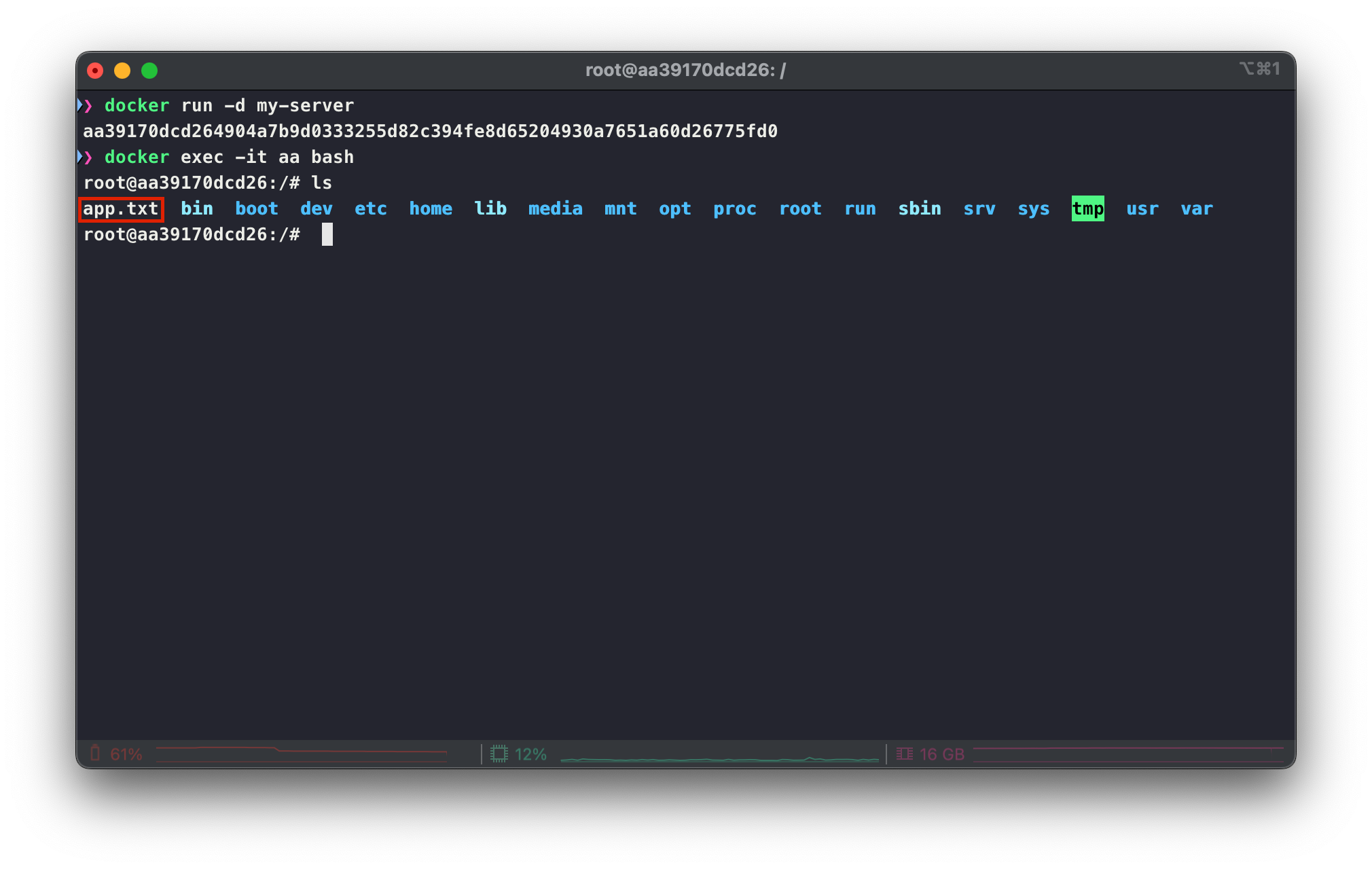1372x869 pixels.
Task: Click the red close window button
Action: pos(95,71)
